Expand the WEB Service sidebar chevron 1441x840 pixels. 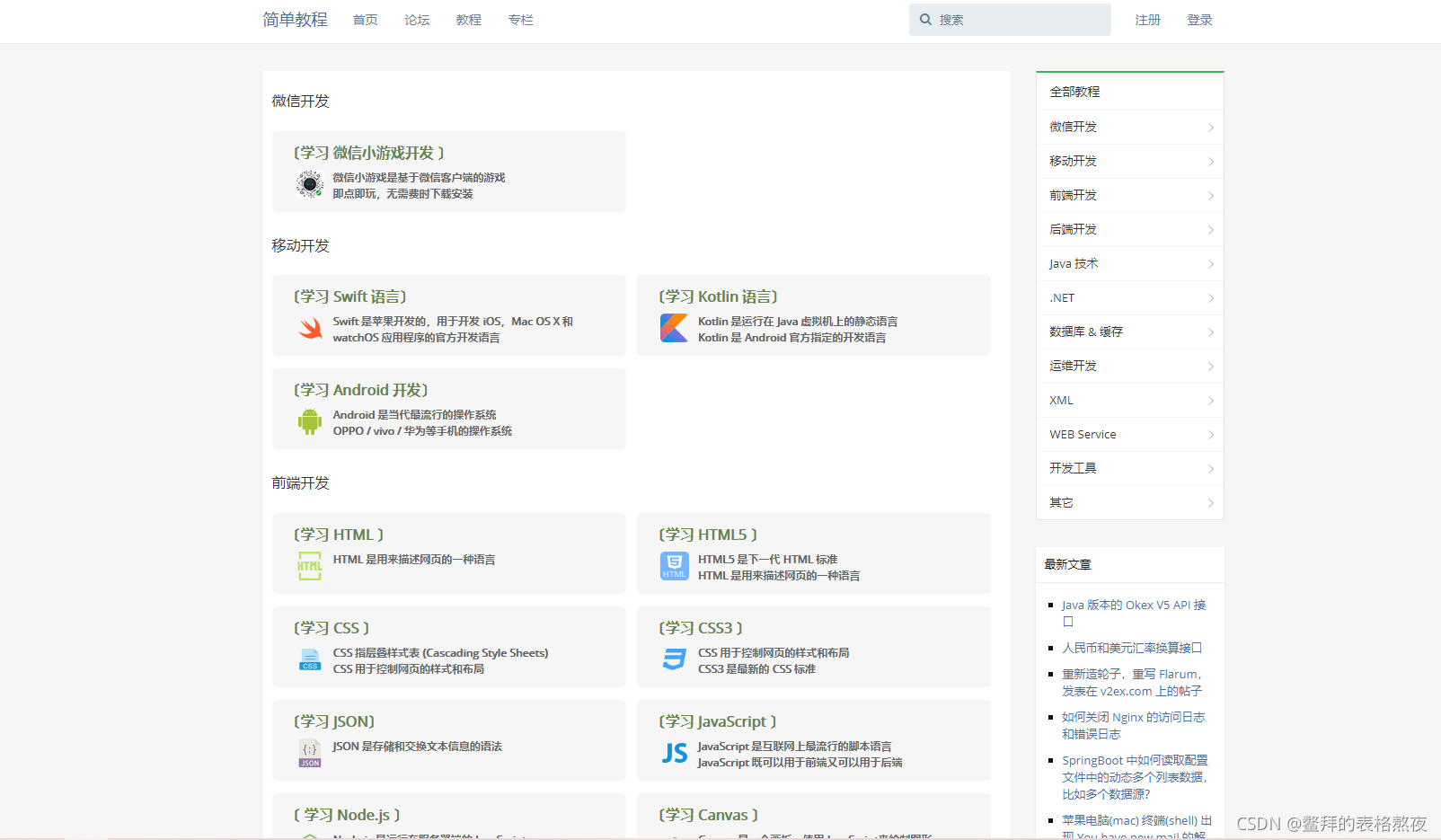point(1211,435)
